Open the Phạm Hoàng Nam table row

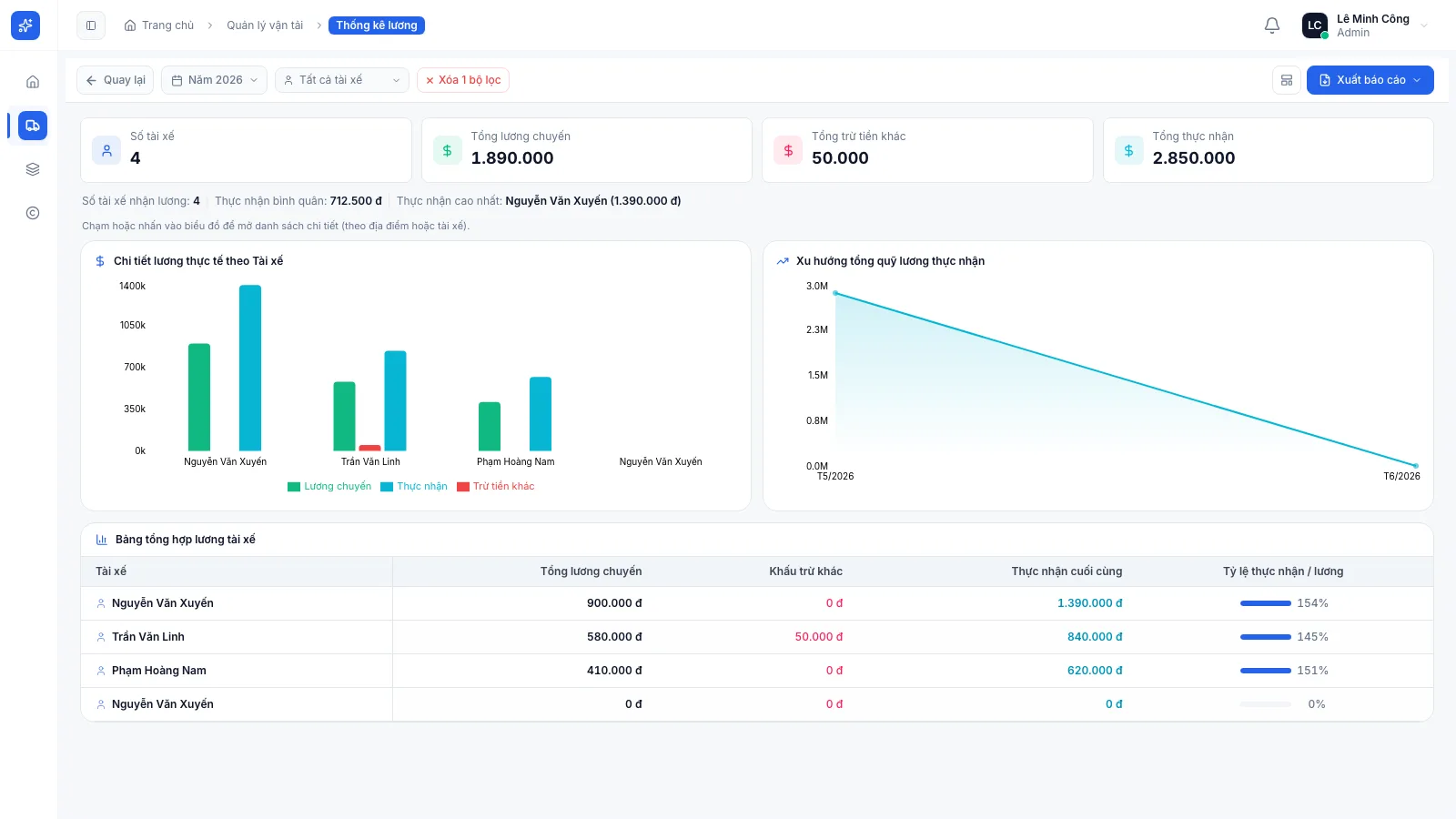[757, 671]
